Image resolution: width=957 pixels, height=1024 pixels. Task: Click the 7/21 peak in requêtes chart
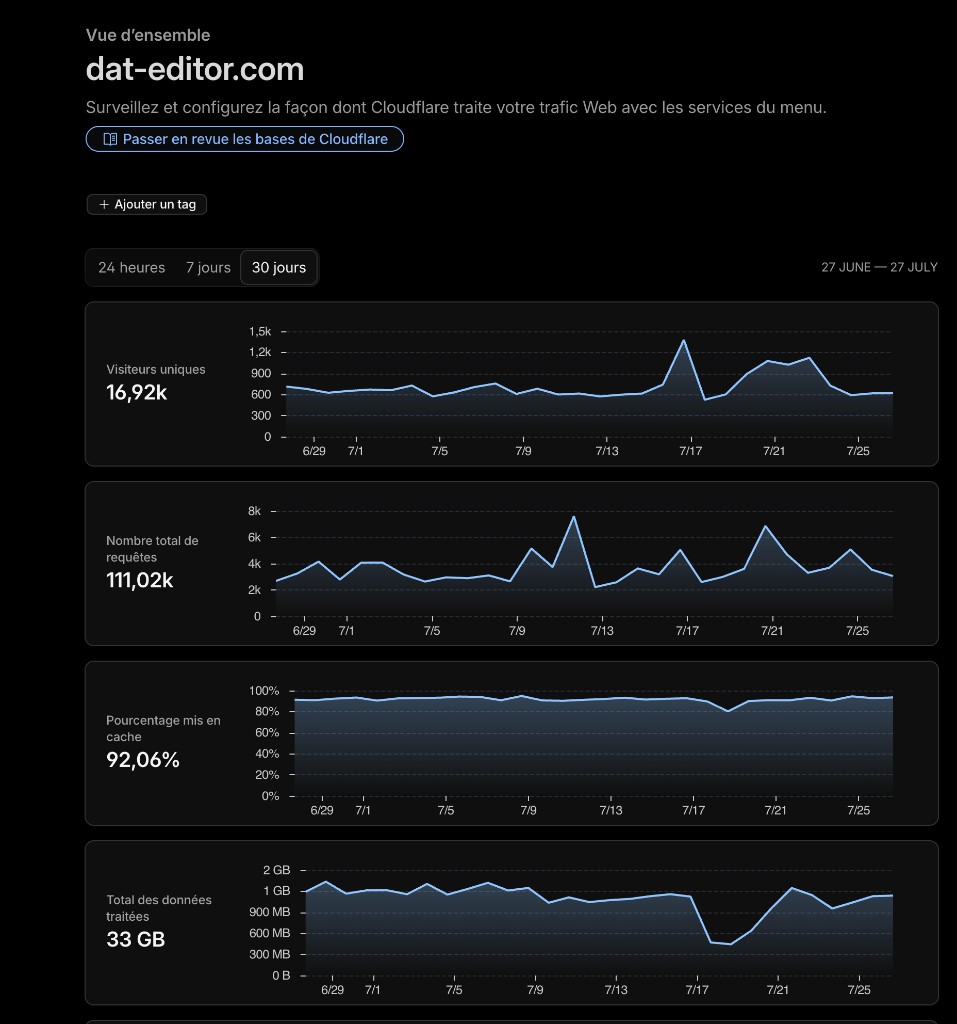pos(765,526)
